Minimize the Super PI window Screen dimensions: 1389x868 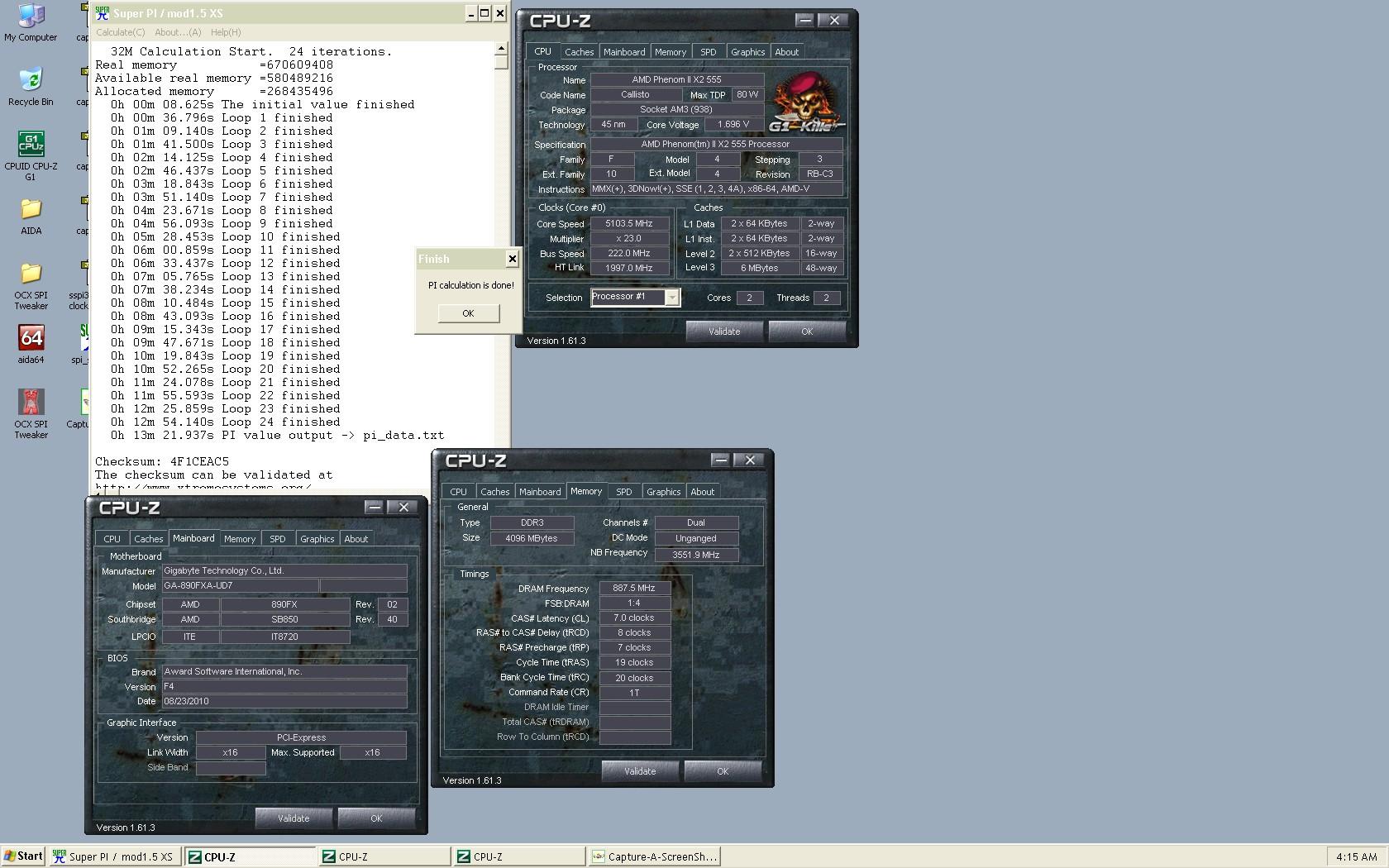(x=470, y=13)
